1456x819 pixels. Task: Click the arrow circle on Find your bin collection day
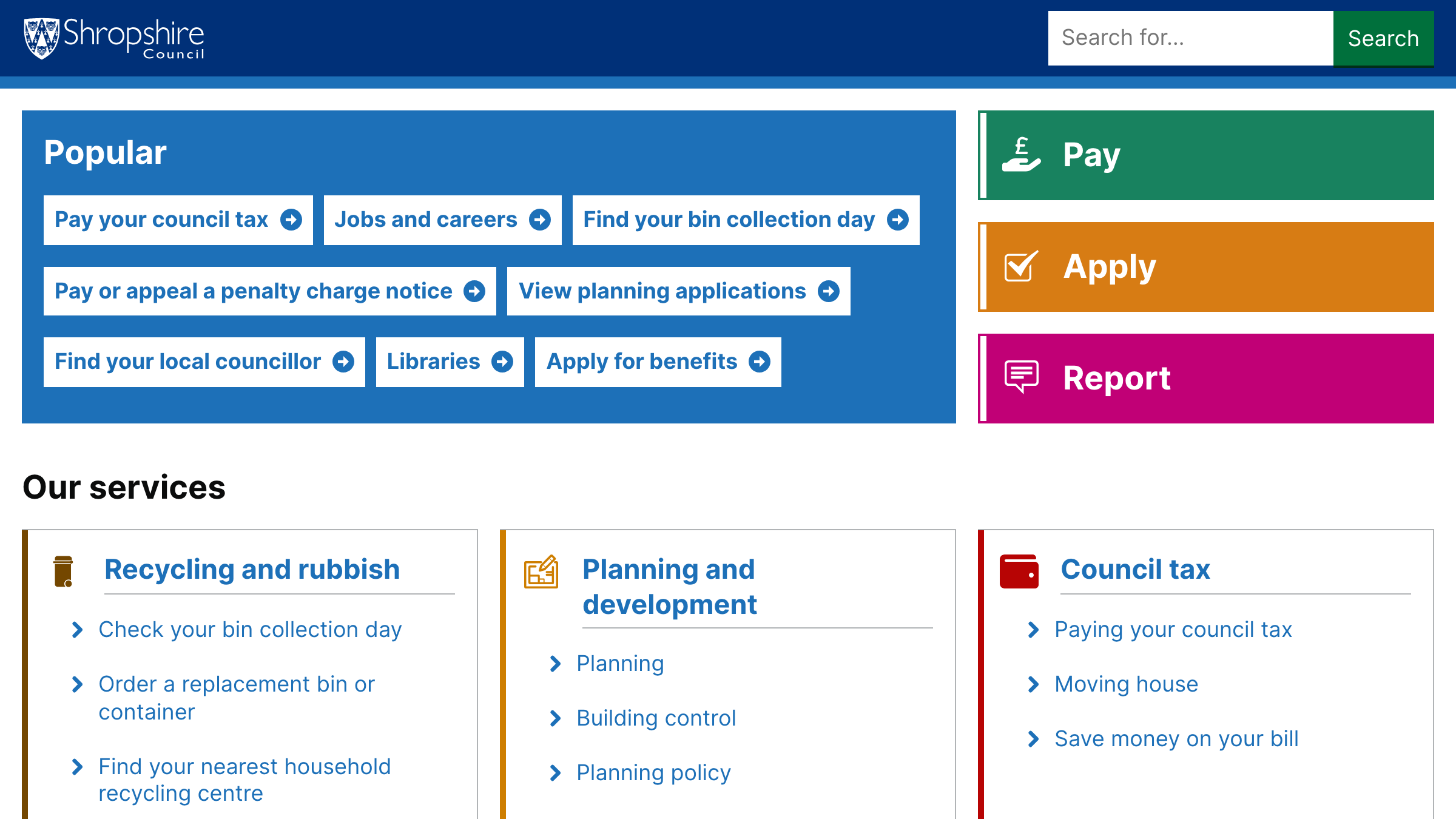click(x=897, y=220)
